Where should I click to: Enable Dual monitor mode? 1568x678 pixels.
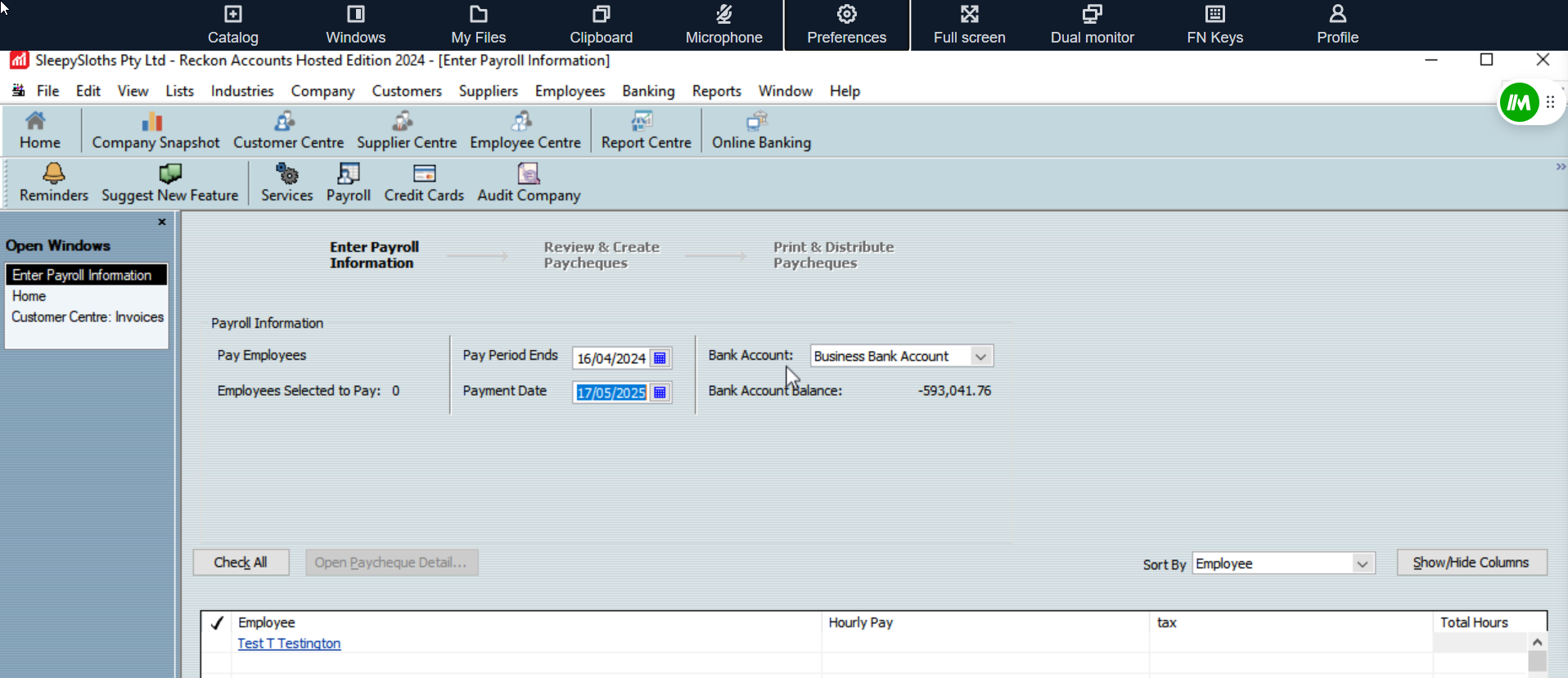pos(1092,25)
